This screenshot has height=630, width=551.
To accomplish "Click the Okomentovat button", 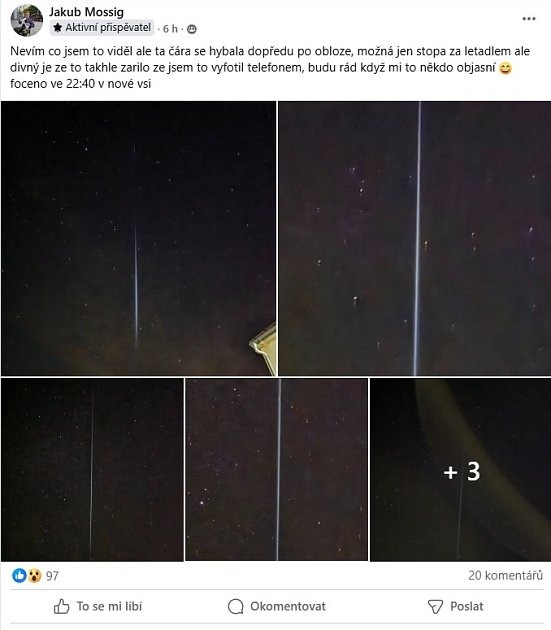I will [x=277, y=606].
